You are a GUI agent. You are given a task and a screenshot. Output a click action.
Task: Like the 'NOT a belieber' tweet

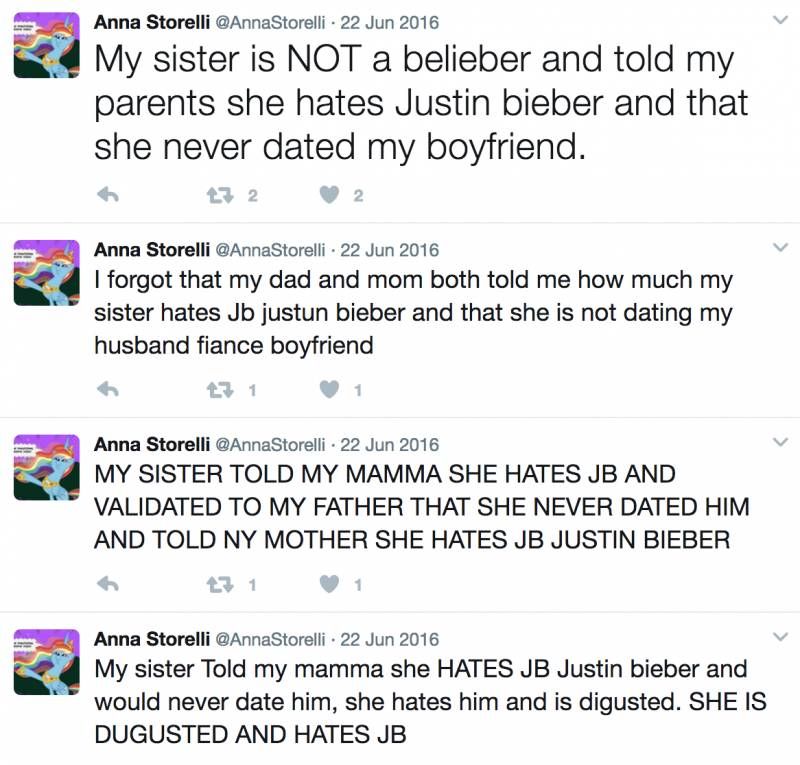[329, 195]
